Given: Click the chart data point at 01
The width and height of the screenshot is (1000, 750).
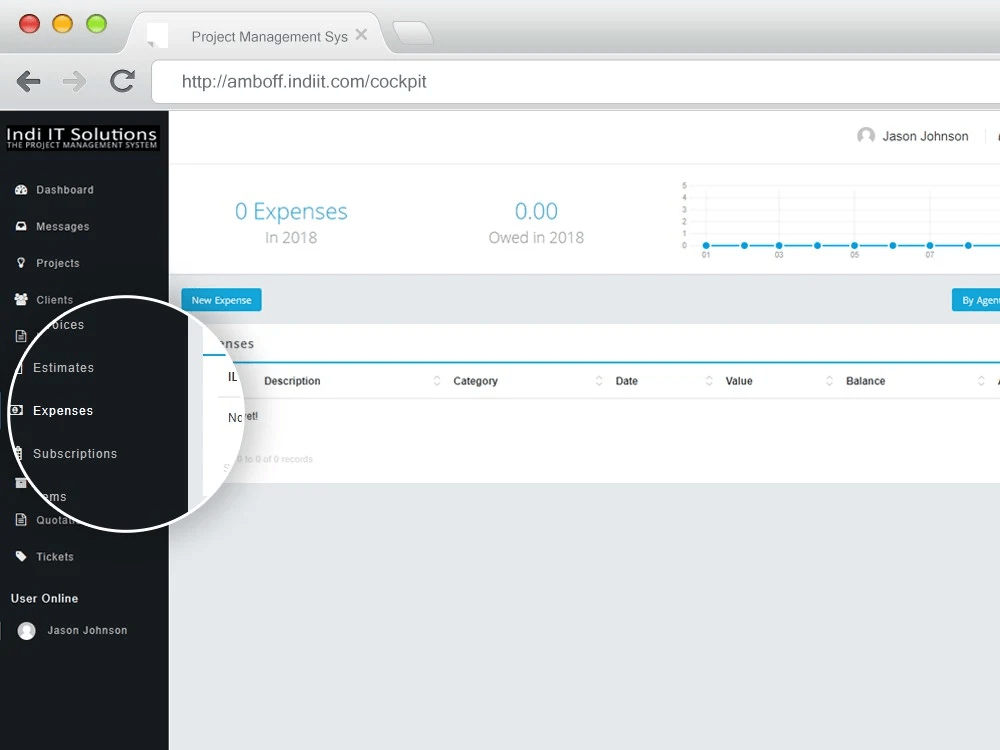Looking at the screenshot, I should coord(706,246).
